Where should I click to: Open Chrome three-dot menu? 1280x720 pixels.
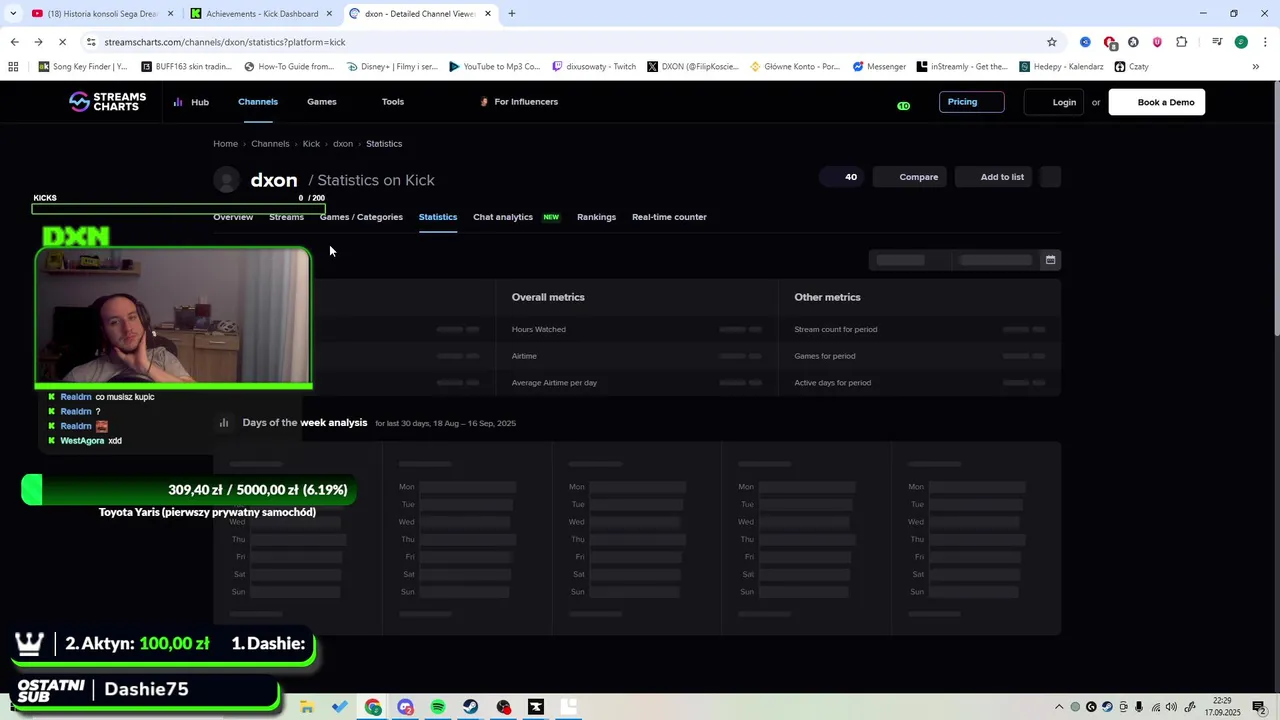(x=1265, y=42)
